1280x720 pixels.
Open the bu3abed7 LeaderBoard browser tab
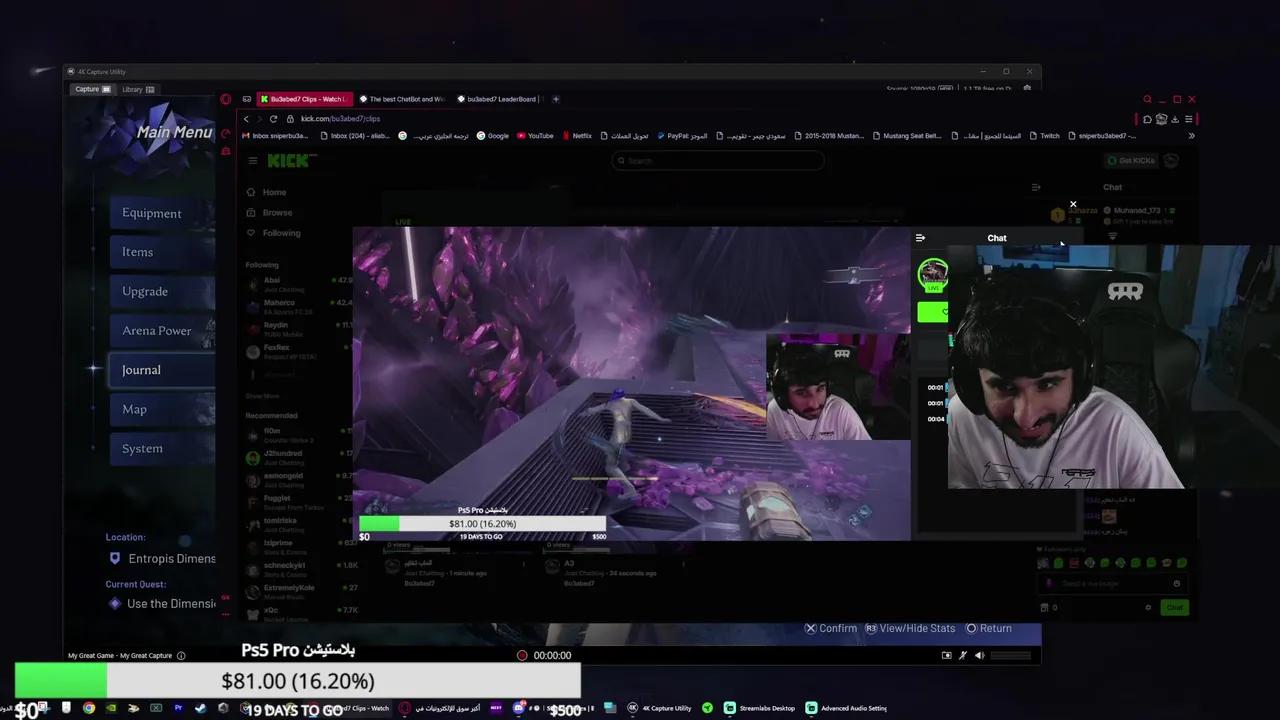tap(499, 99)
